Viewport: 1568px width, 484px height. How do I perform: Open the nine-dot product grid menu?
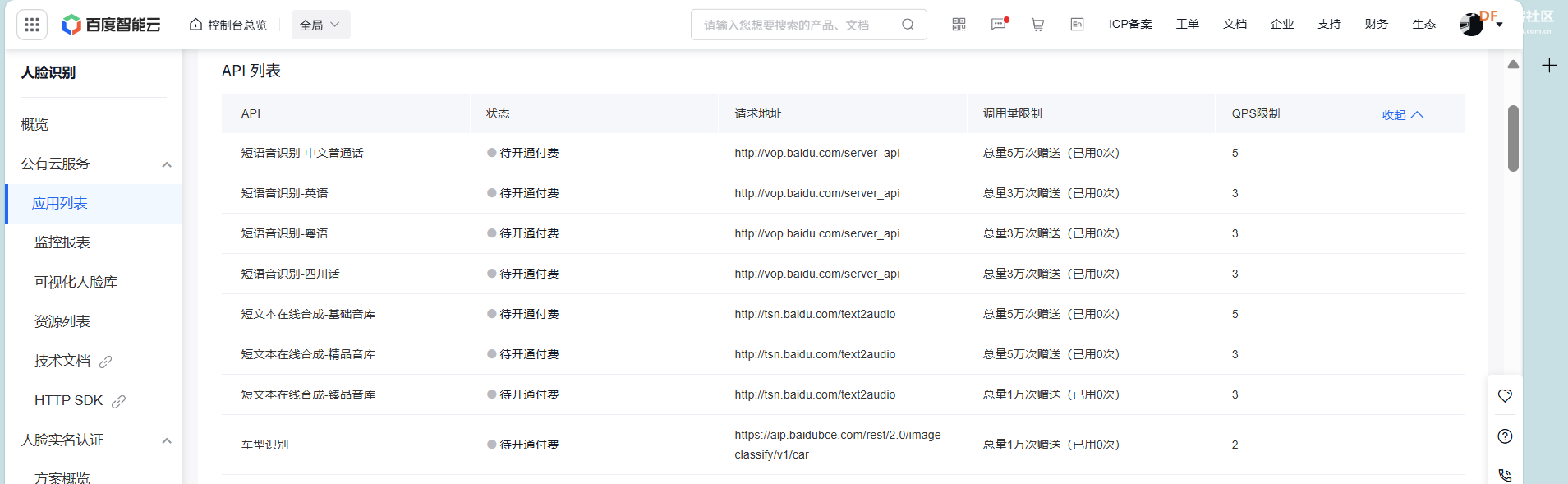32,25
